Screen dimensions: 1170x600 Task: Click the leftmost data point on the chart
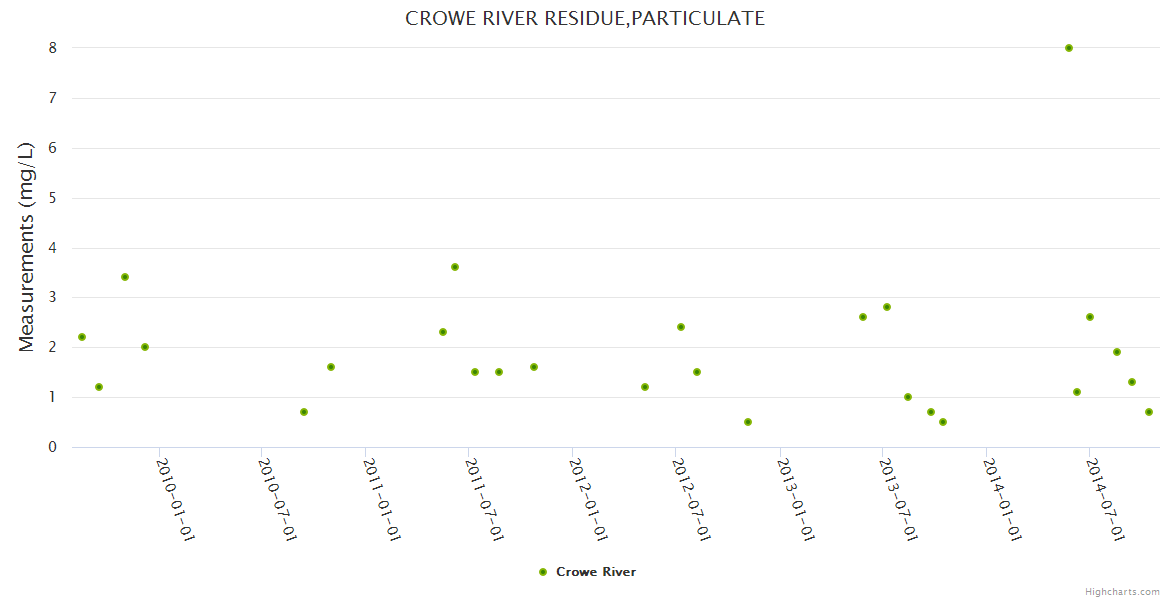click(82, 337)
